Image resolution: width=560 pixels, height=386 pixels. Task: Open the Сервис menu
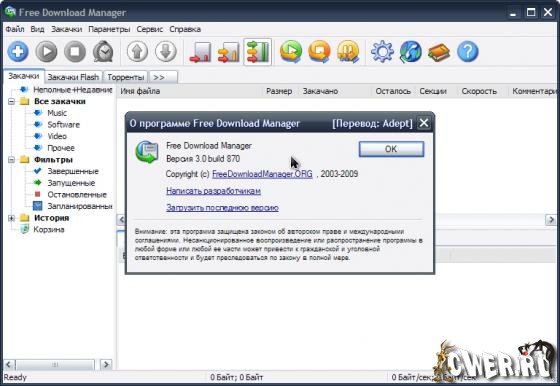150,29
